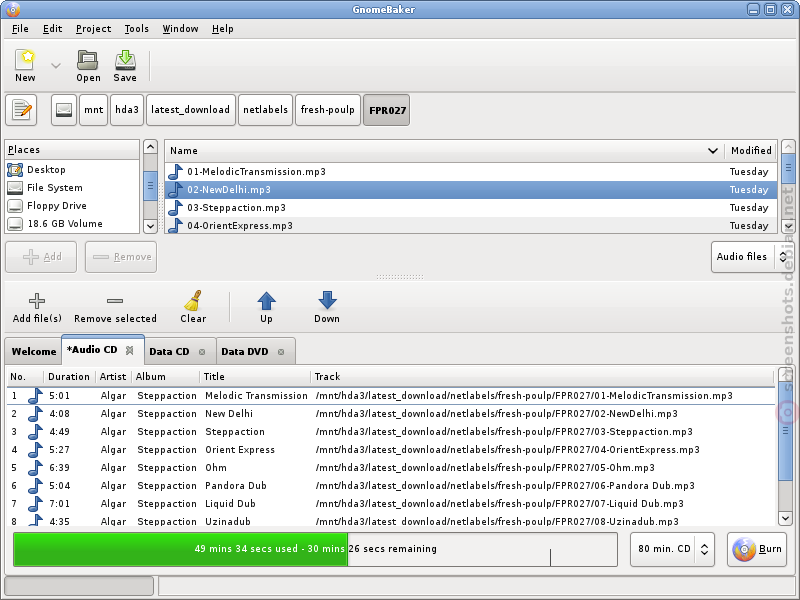Open the 80 min. CD size dropdown

[x=672, y=549]
